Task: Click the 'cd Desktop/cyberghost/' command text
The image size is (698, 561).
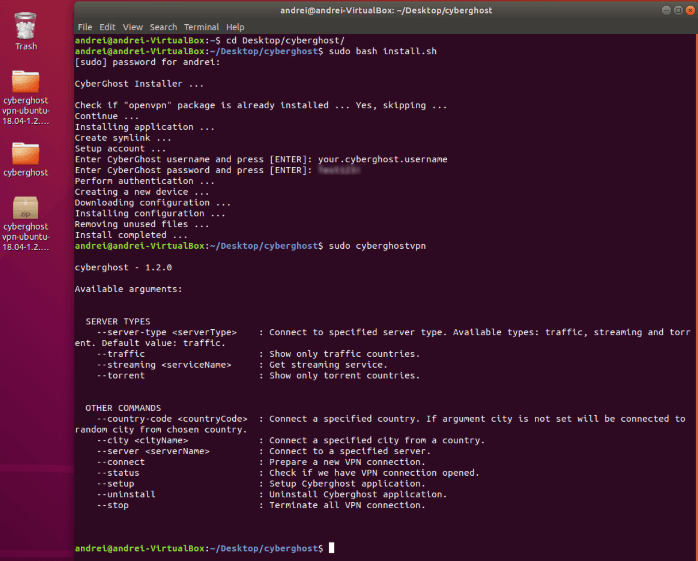Action: point(285,41)
